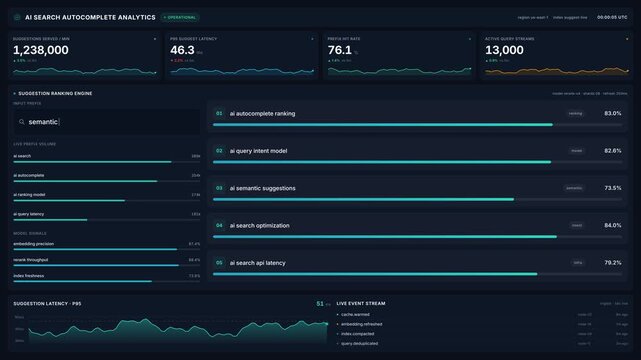The height and width of the screenshot is (360, 641).
Task: Click the tag chip on ai search api latency row
Action: point(578,263)
